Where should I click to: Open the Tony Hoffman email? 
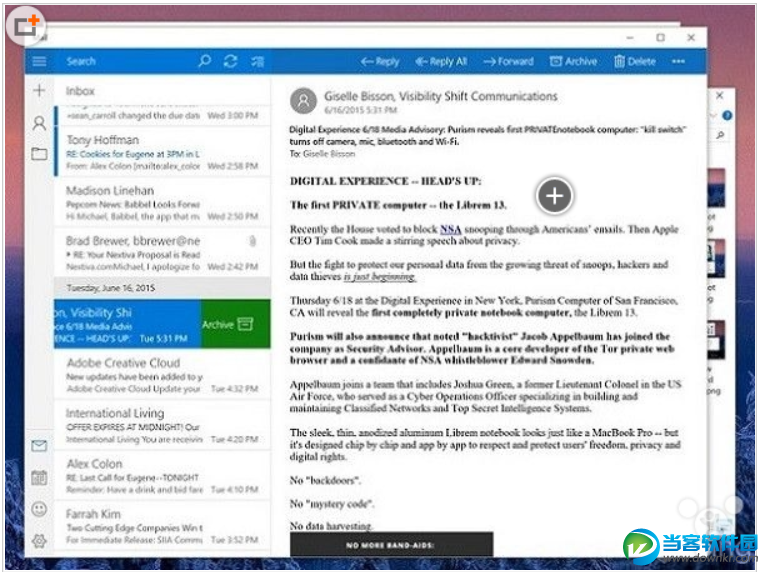click(x=162, y=152)
